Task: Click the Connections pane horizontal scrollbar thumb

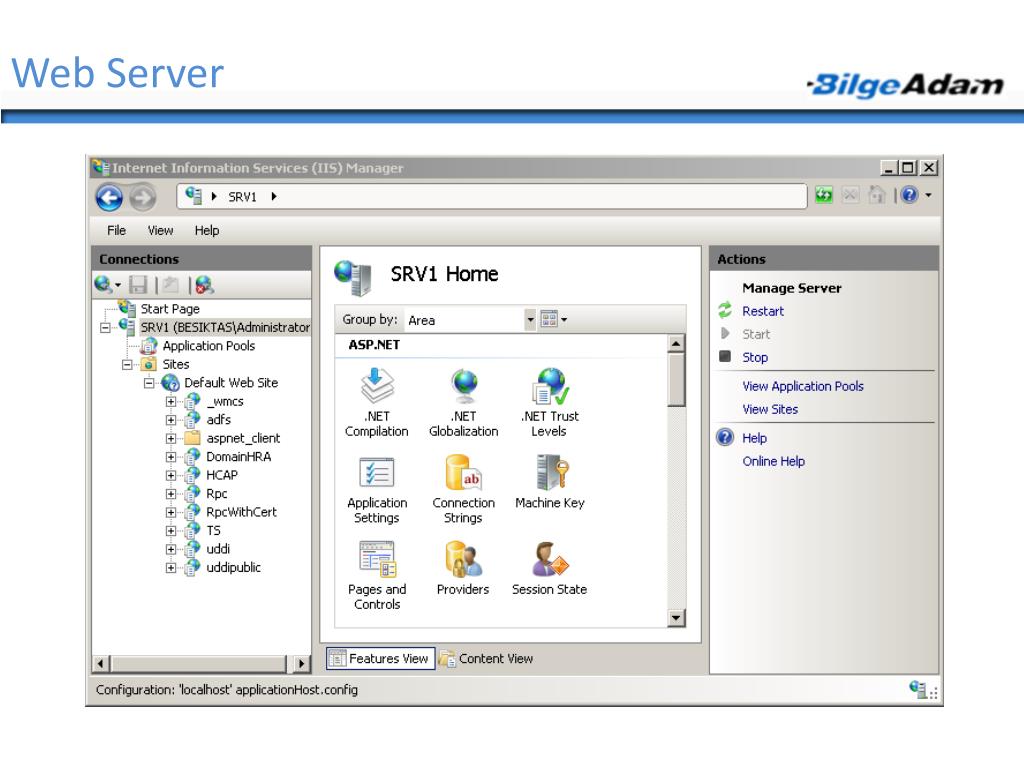Action: click(x=199, y=664)
